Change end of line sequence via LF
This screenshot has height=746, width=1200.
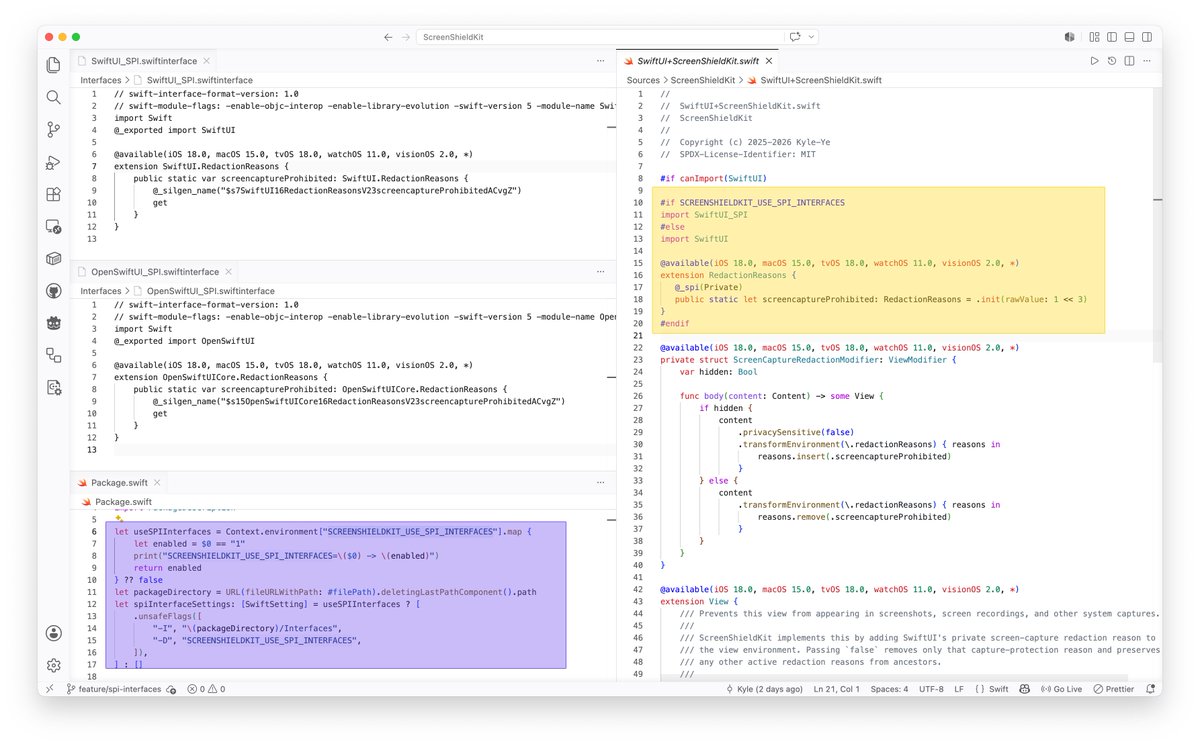click(960, 688)
